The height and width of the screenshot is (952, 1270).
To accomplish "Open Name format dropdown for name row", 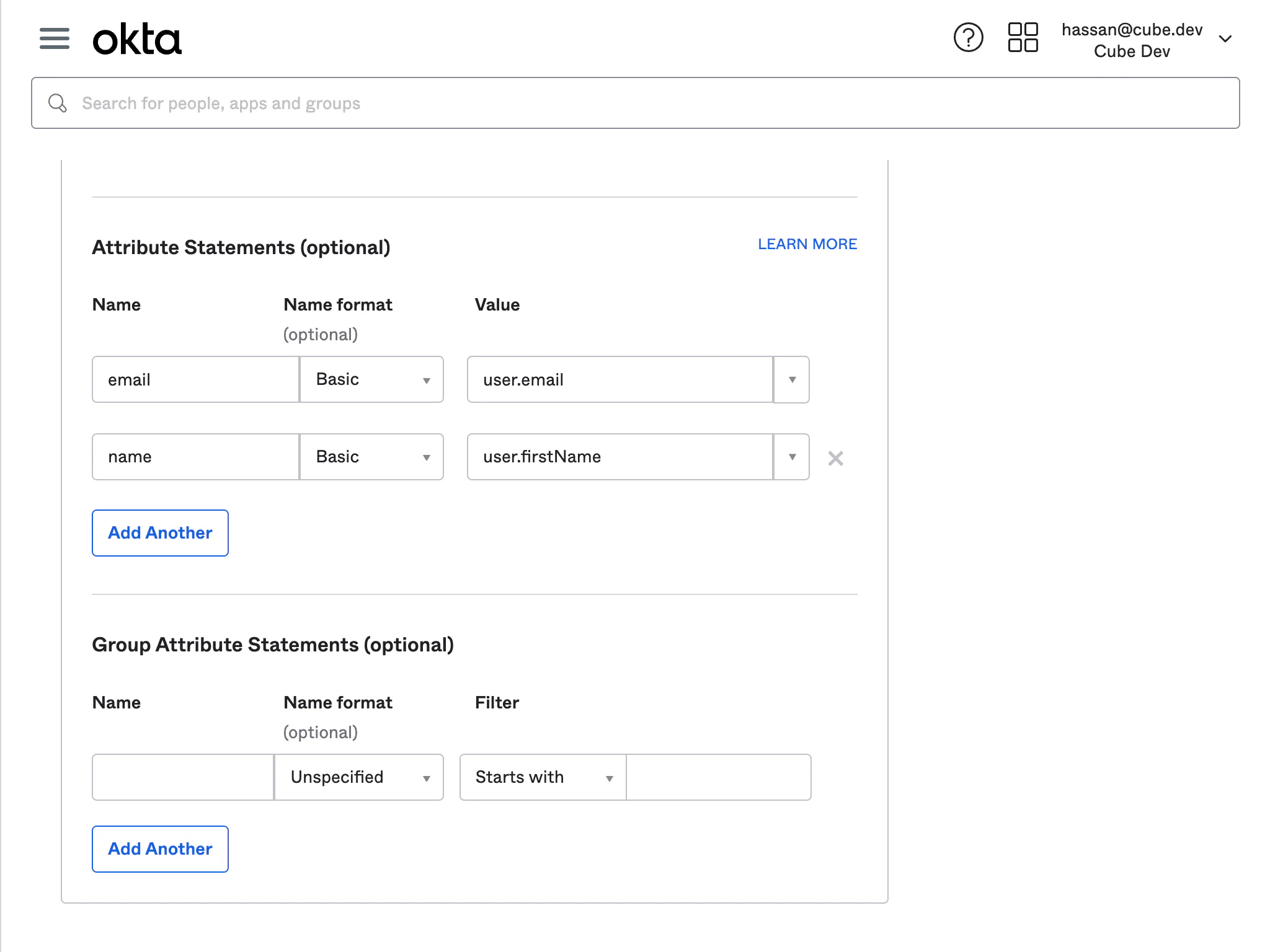I will [371, 457].
